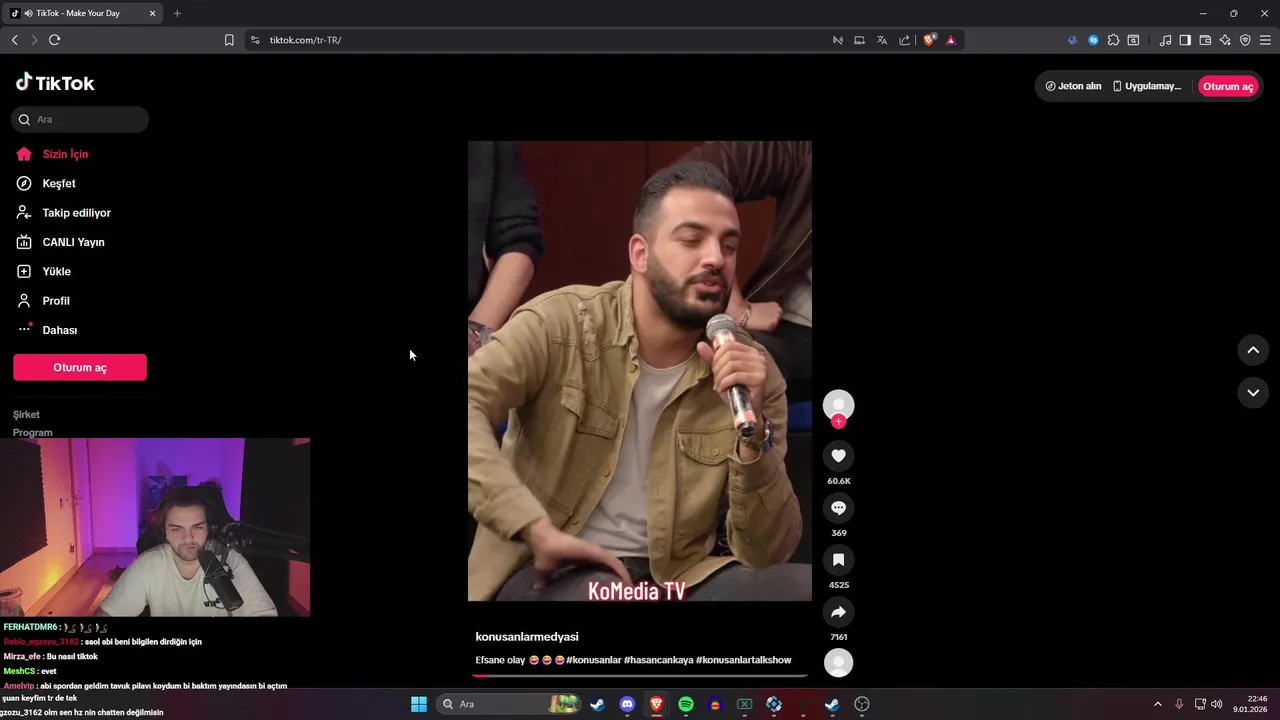Click the taskbar Ara search box

tap(509, 704)
